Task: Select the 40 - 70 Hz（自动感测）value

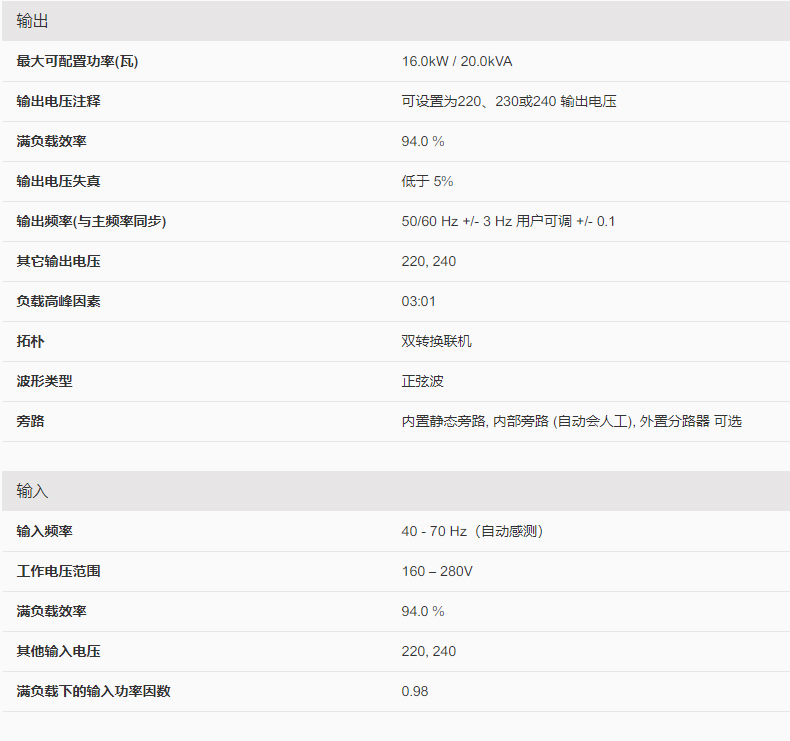Action: coord(472,531)
